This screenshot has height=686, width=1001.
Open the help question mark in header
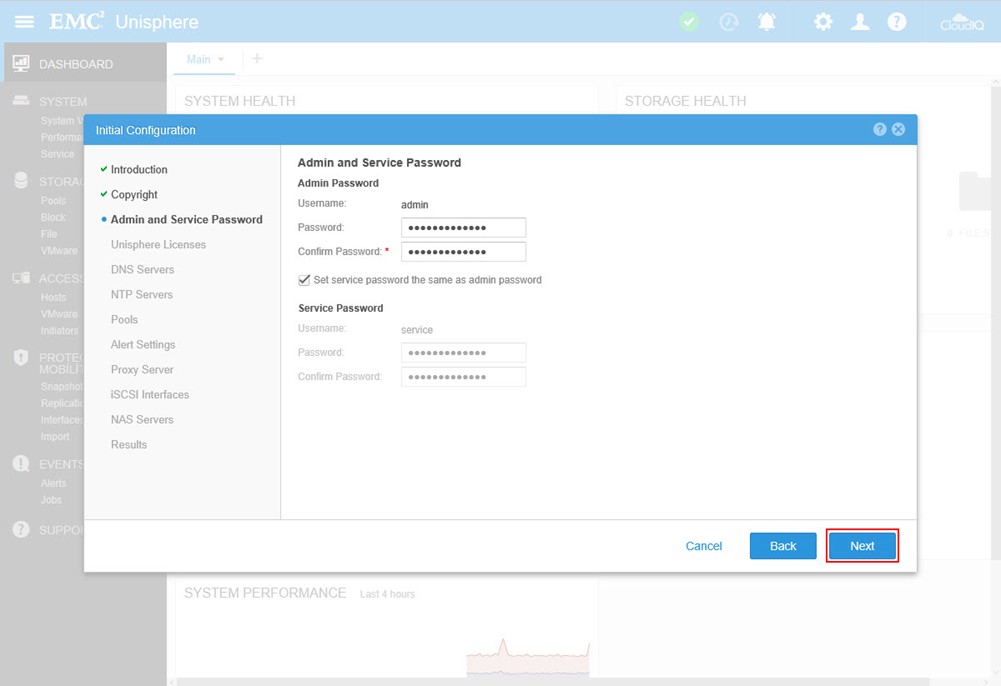point(896,22)
